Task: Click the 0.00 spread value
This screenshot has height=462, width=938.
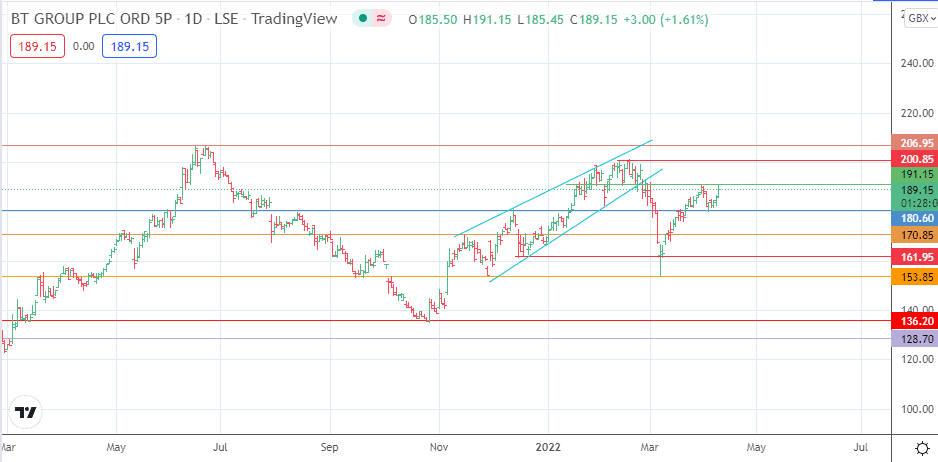Action: tap(83, 46)
